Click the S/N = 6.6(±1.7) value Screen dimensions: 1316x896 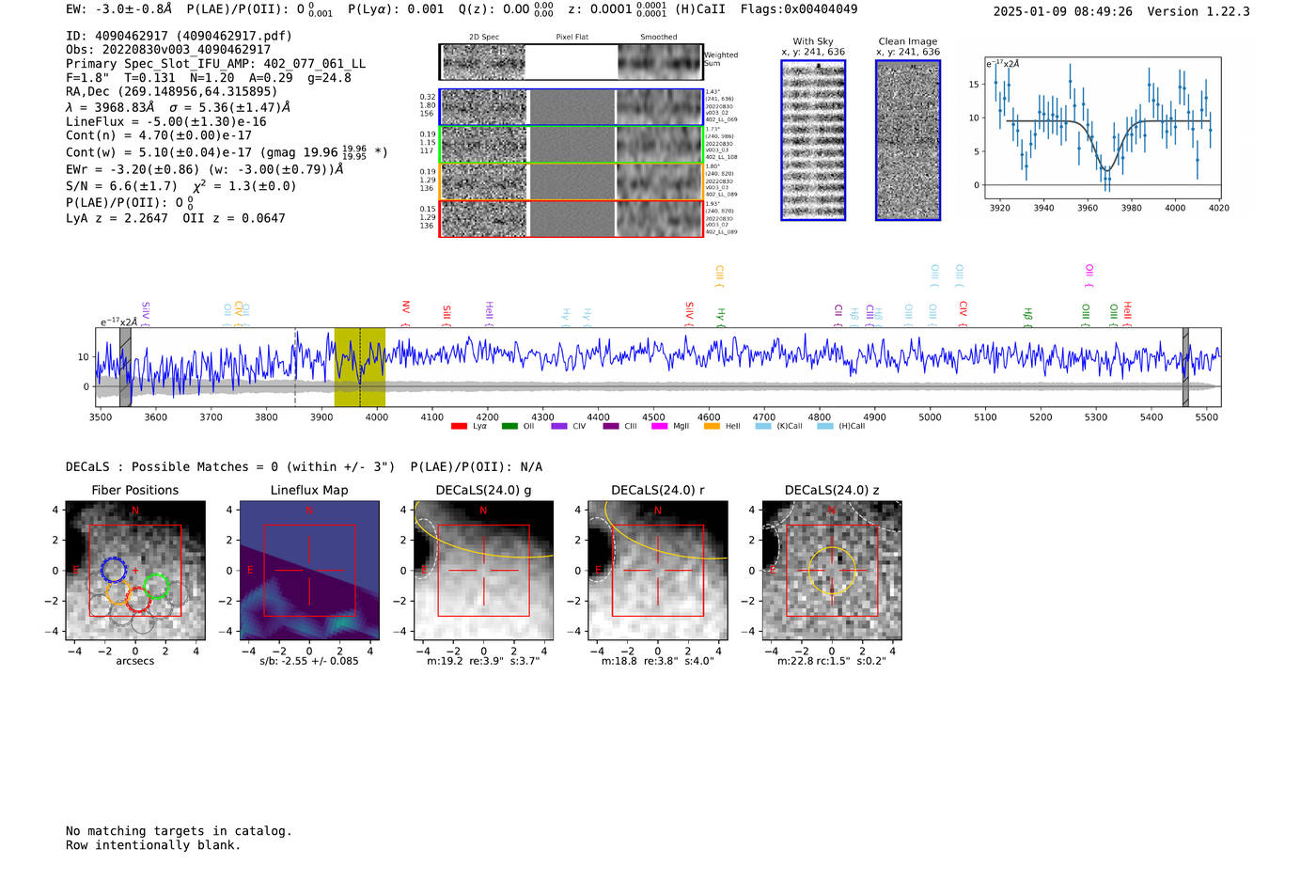point(121,186)
